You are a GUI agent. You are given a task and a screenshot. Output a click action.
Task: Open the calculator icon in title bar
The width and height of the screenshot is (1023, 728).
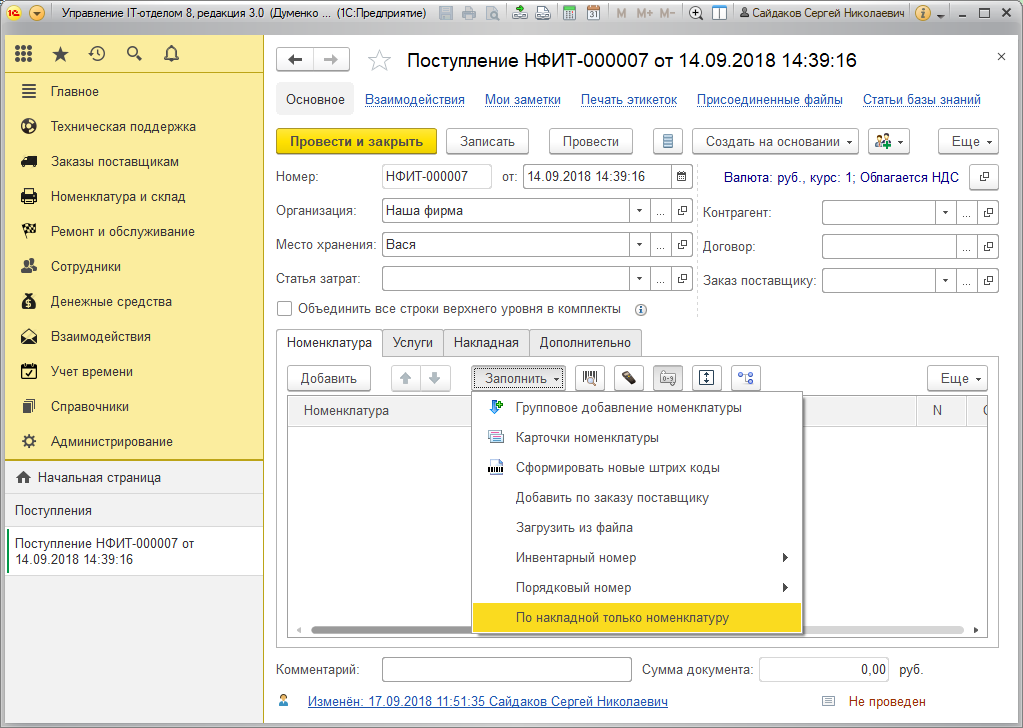pos(570,12)
